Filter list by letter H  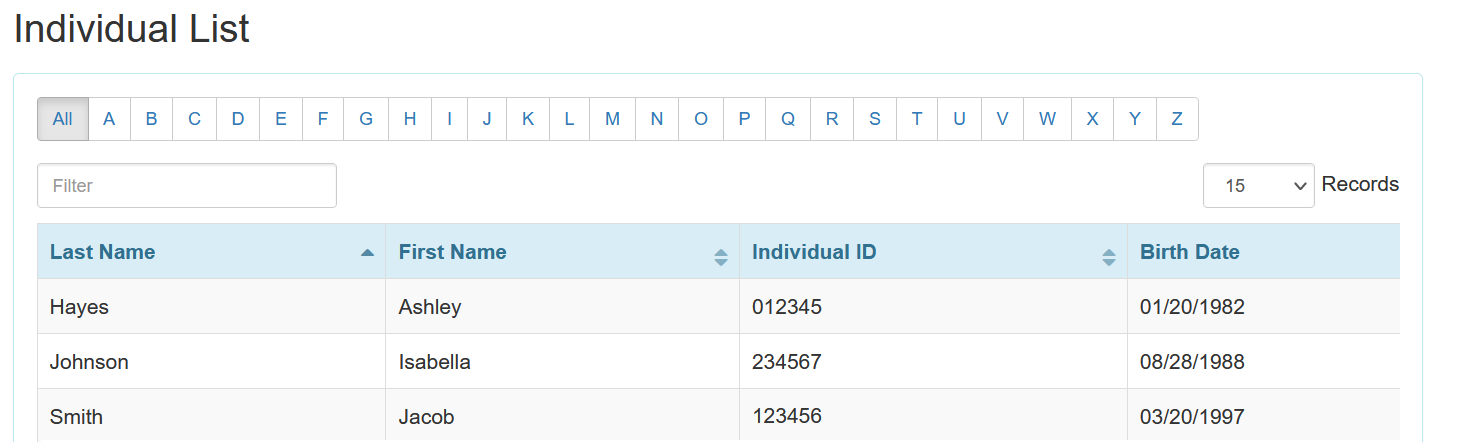410,119
